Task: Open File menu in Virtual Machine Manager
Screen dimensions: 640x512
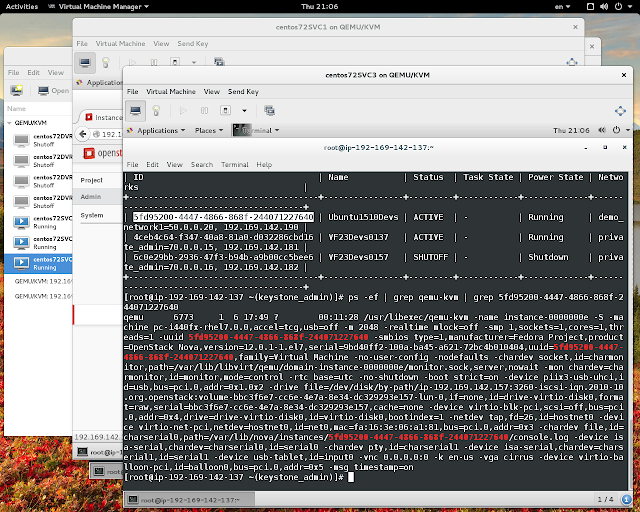Action: point(13,73)
